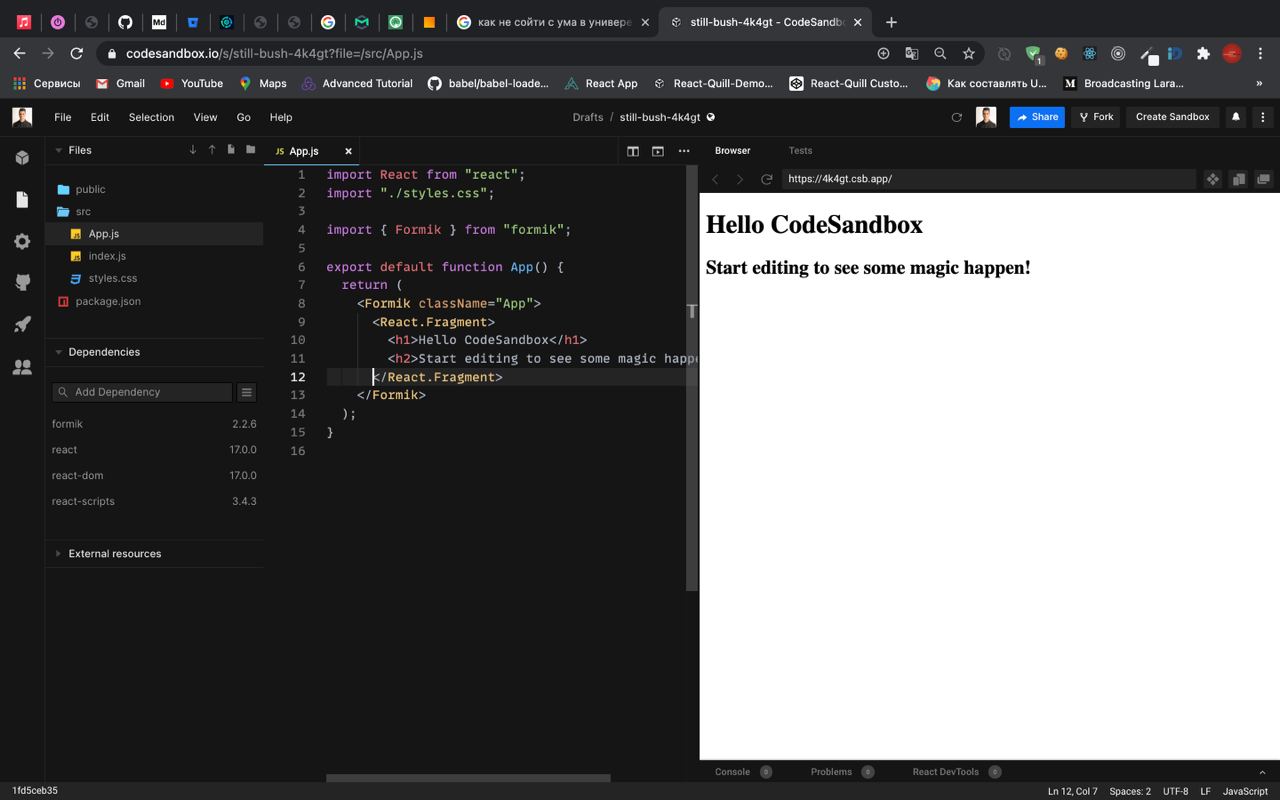The image size is (1280, 800).
Task: Open the notifications bell
Action: point(1236,117)
